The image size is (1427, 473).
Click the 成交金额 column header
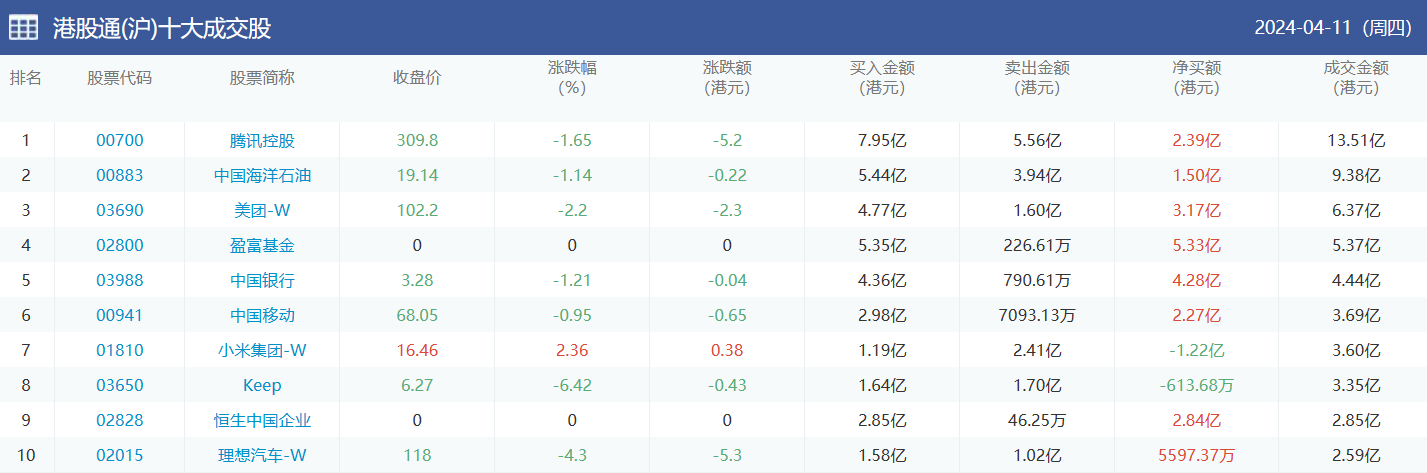click(x=1355, y=78)
